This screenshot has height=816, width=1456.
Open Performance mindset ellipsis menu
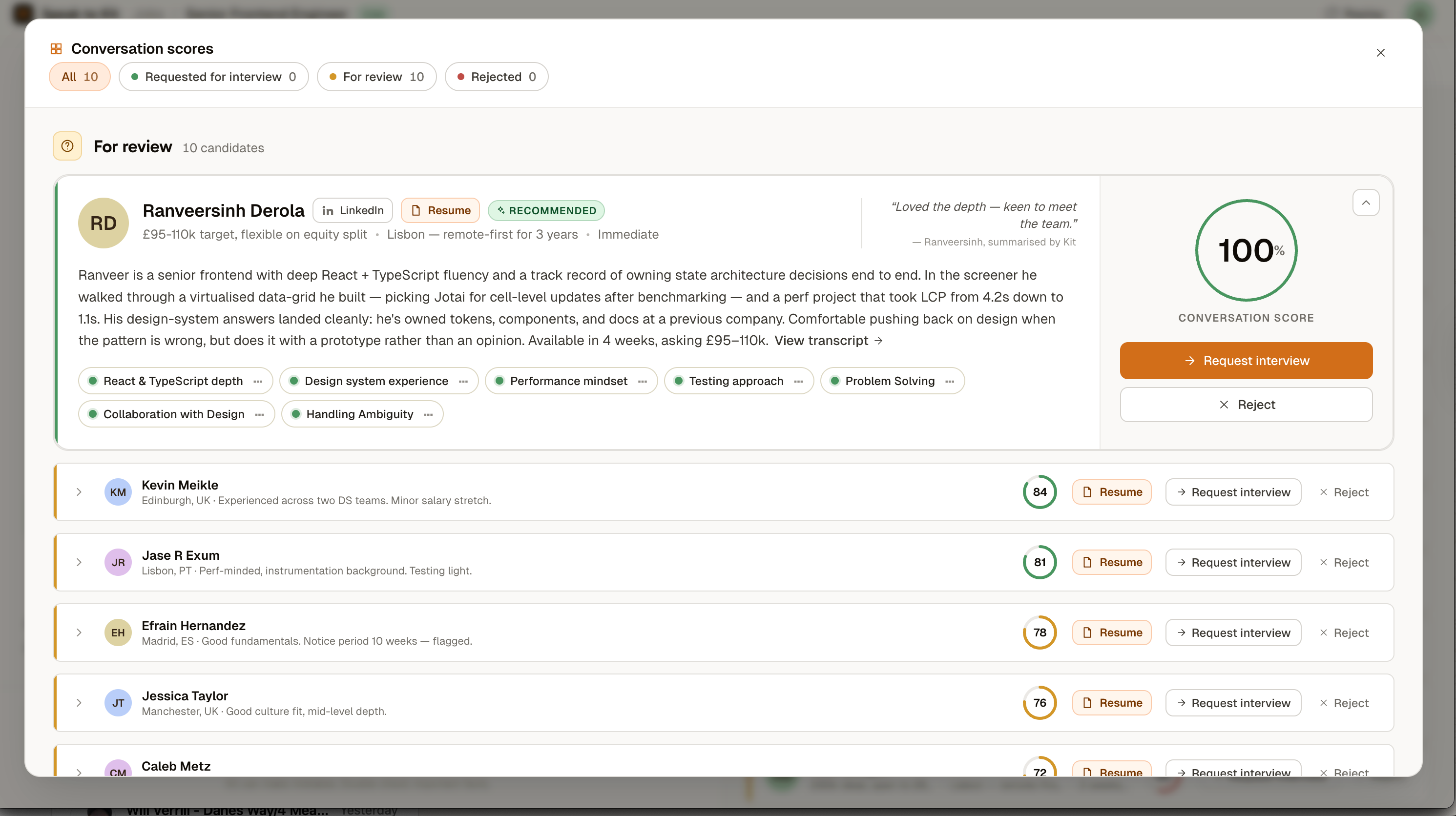coord(643,381)
